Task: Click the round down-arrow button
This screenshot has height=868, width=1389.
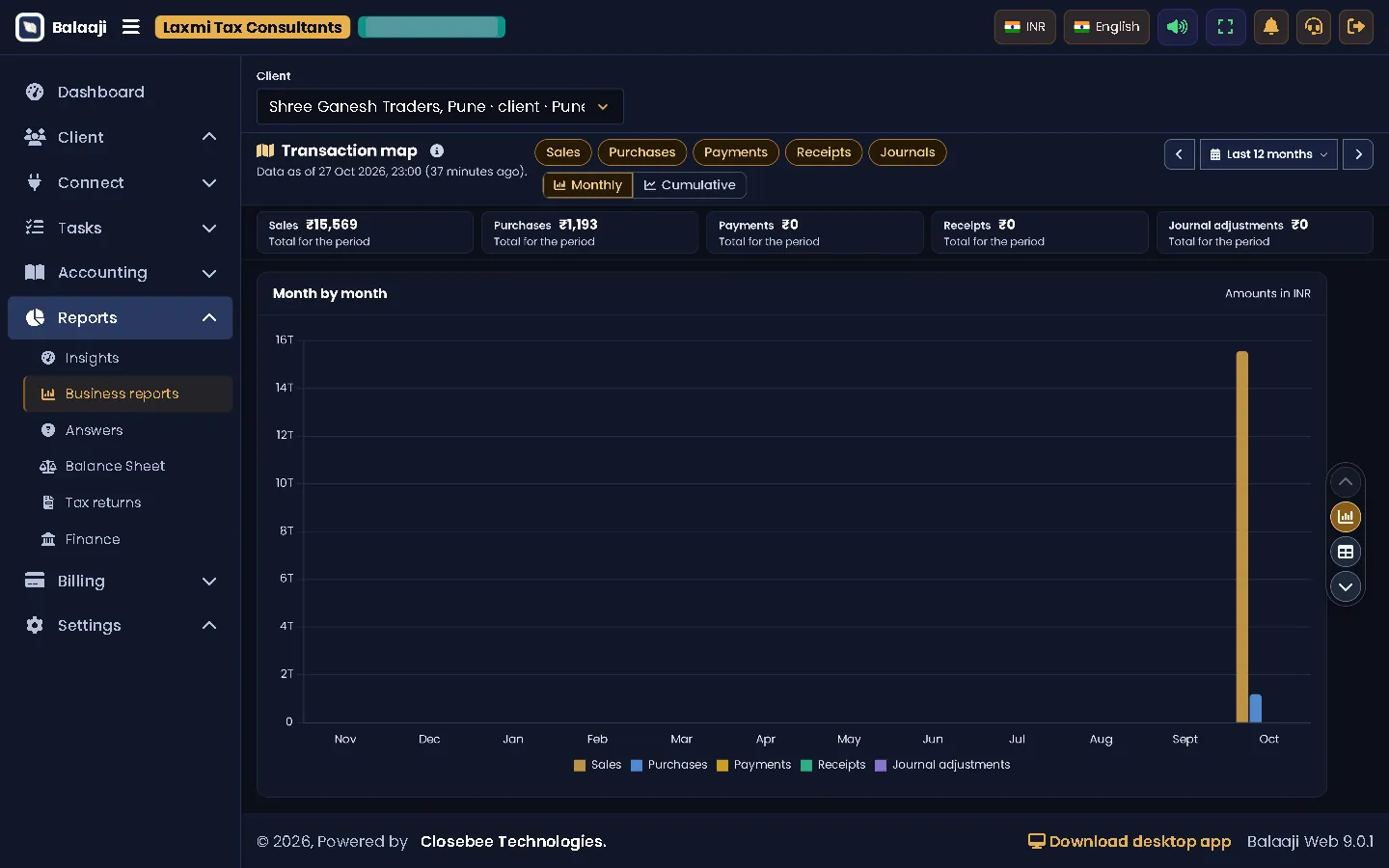Action: [1346, 586]
